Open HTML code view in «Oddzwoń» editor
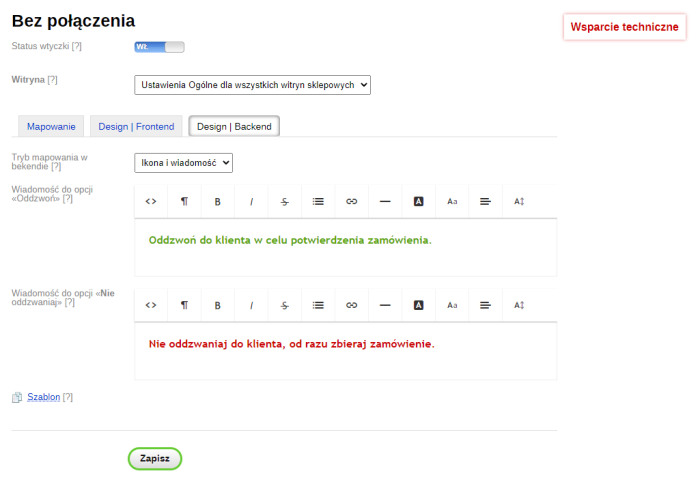 [x=151, y=201]
